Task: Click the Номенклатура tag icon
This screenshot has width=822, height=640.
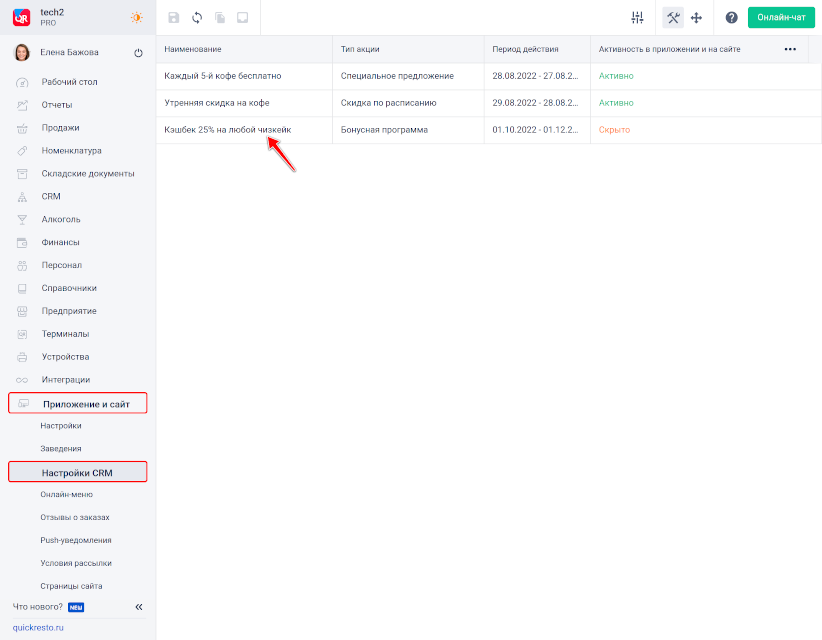Action: click(22, 151)
